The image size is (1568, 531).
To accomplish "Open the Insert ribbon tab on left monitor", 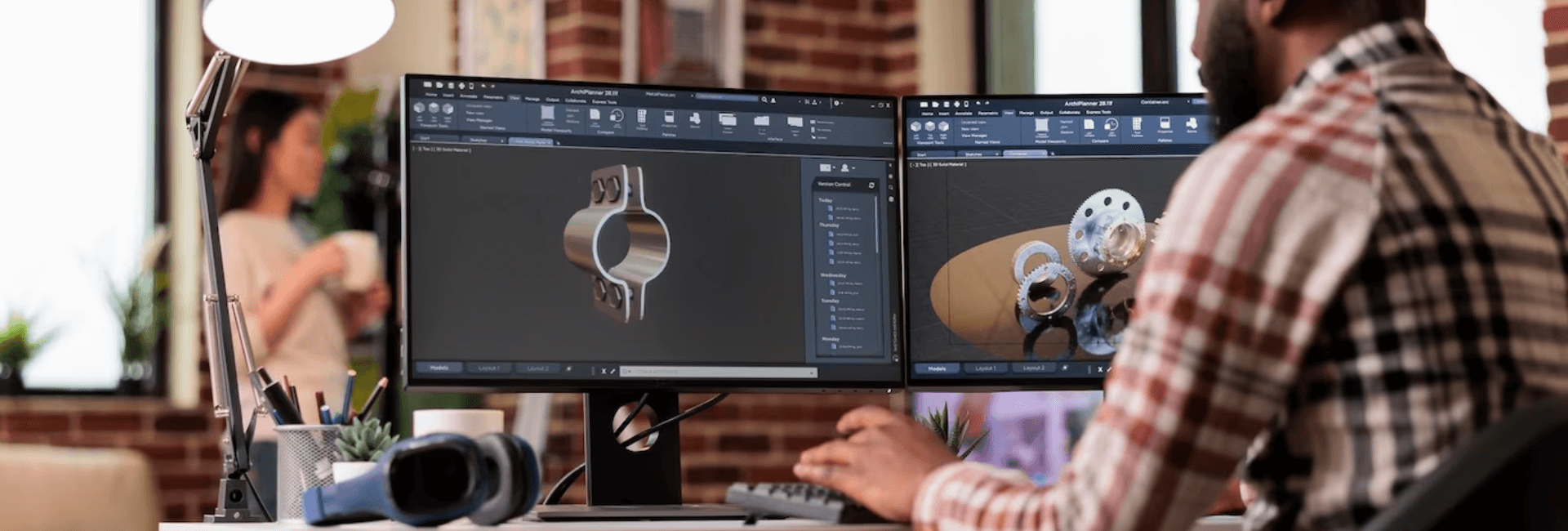I will click(448, 96).
